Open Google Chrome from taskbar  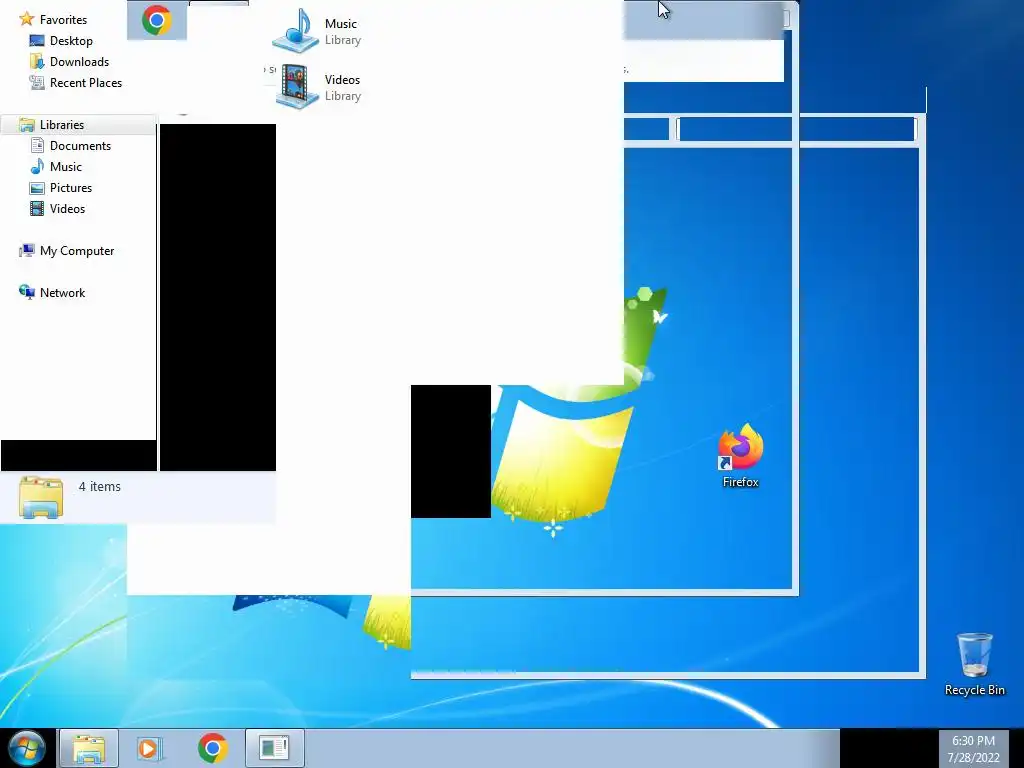pos(212,748)
